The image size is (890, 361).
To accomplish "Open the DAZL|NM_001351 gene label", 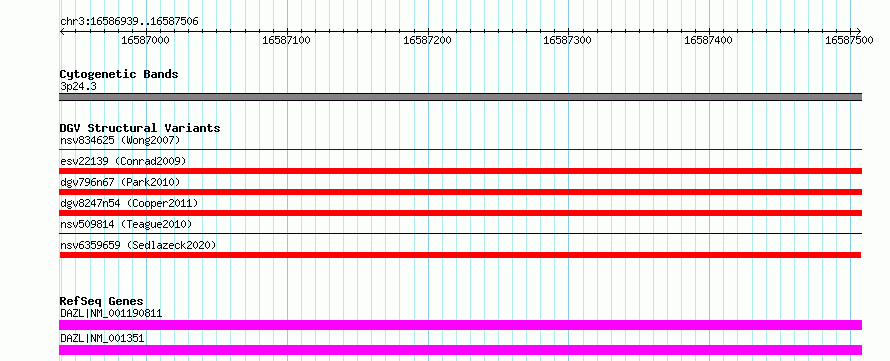I will [102, 338].
